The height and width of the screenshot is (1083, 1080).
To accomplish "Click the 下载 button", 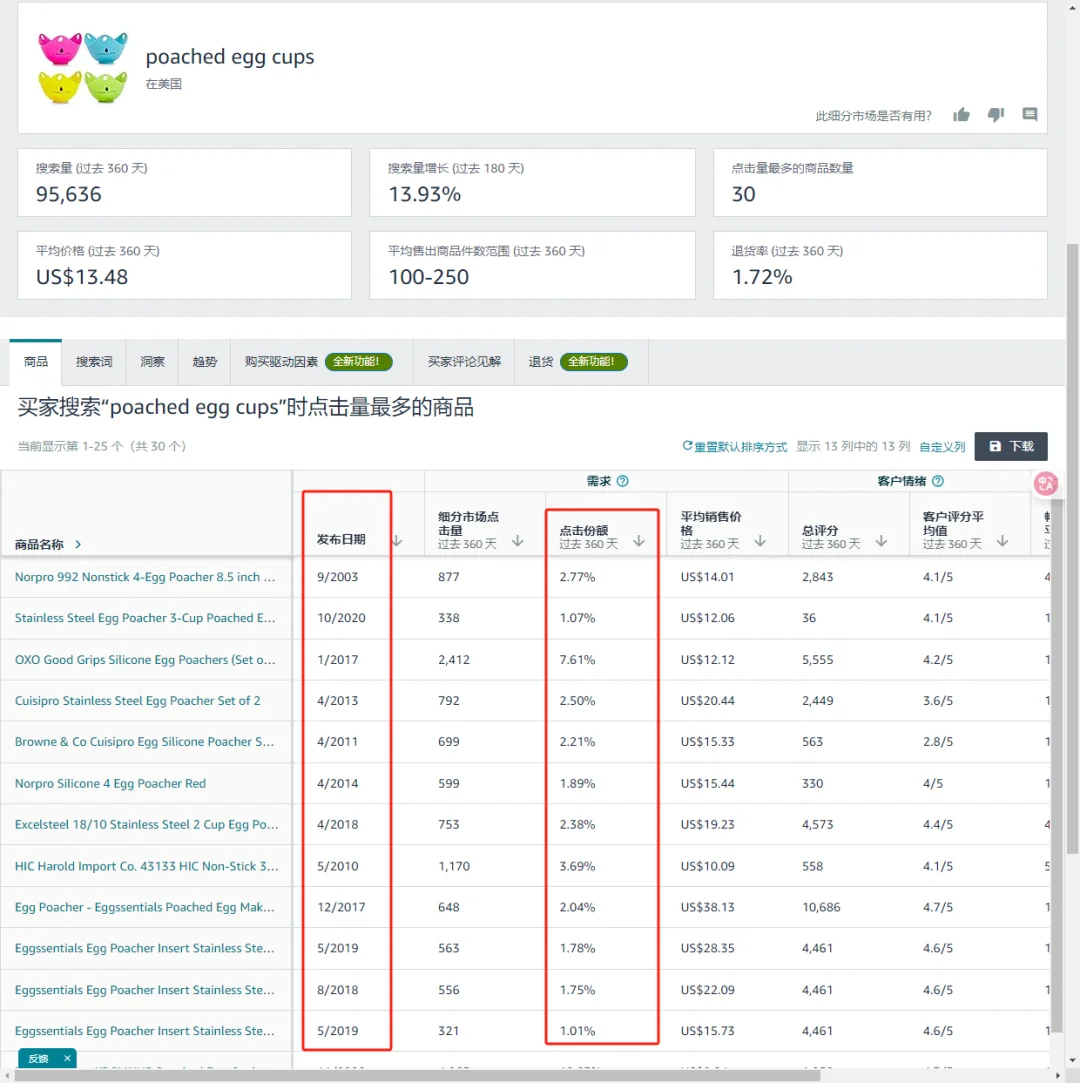I will tap(1011, 446).
